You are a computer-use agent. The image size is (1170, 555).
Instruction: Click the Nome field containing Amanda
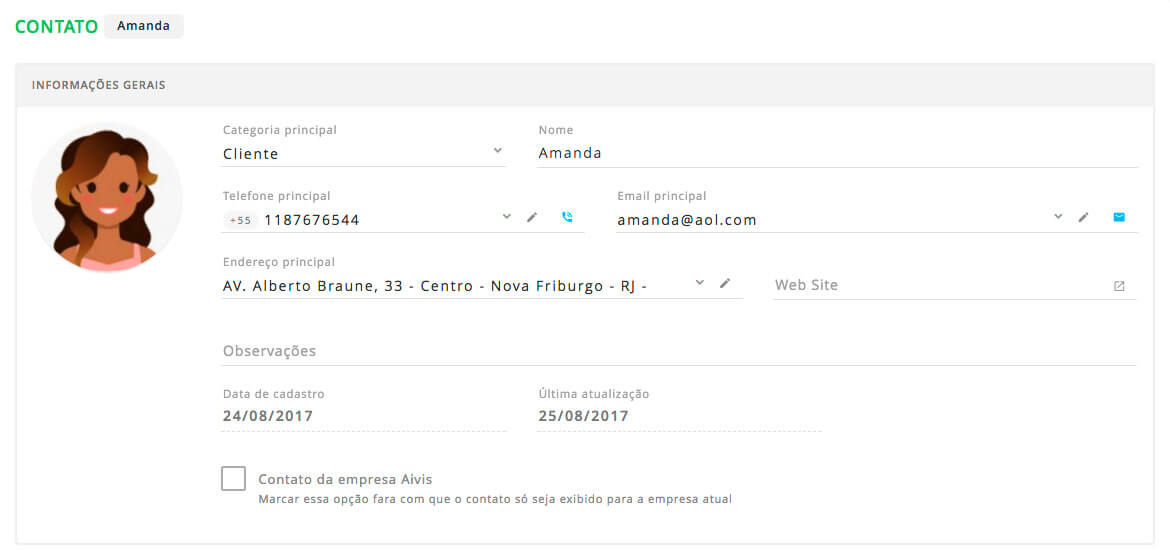coord(837,154)
